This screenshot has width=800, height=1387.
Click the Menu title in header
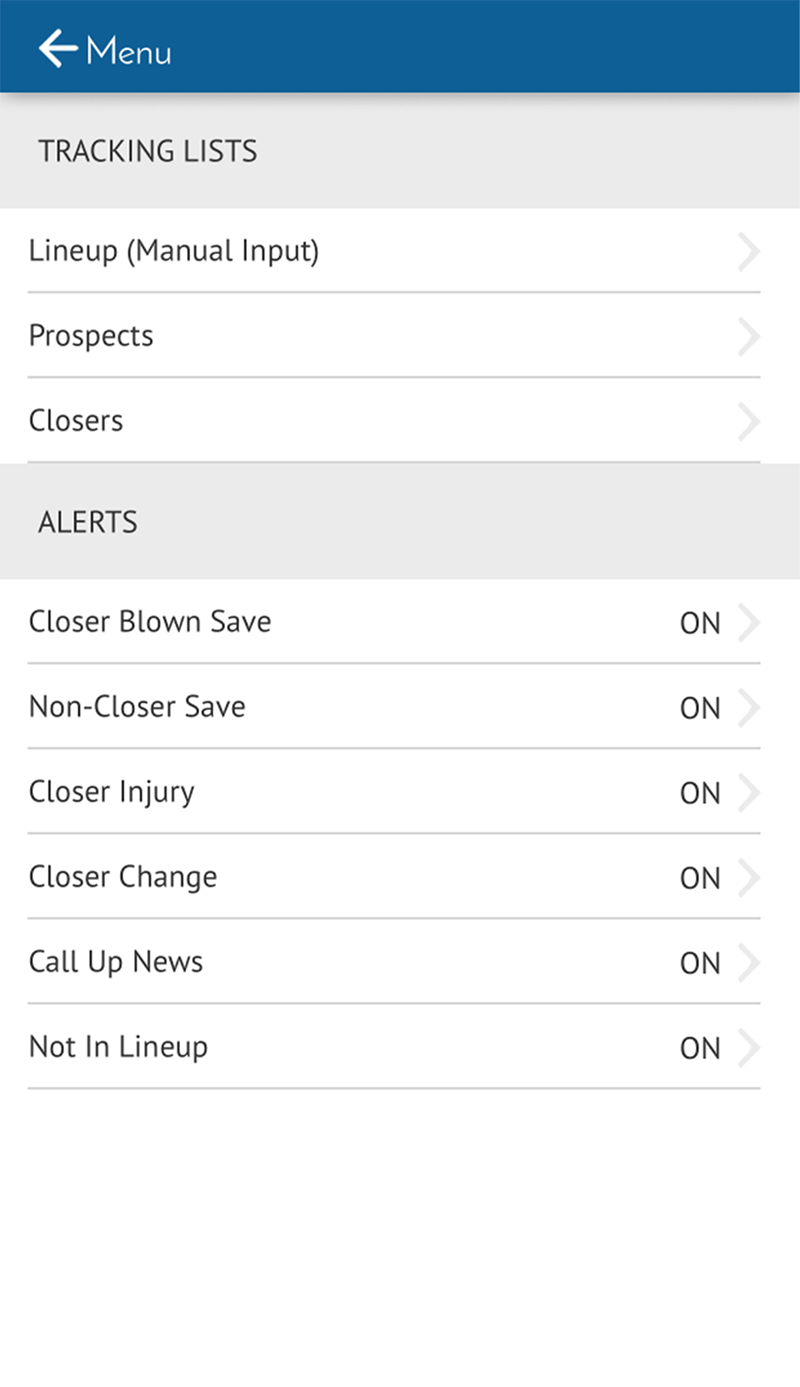tap(129, 50)
